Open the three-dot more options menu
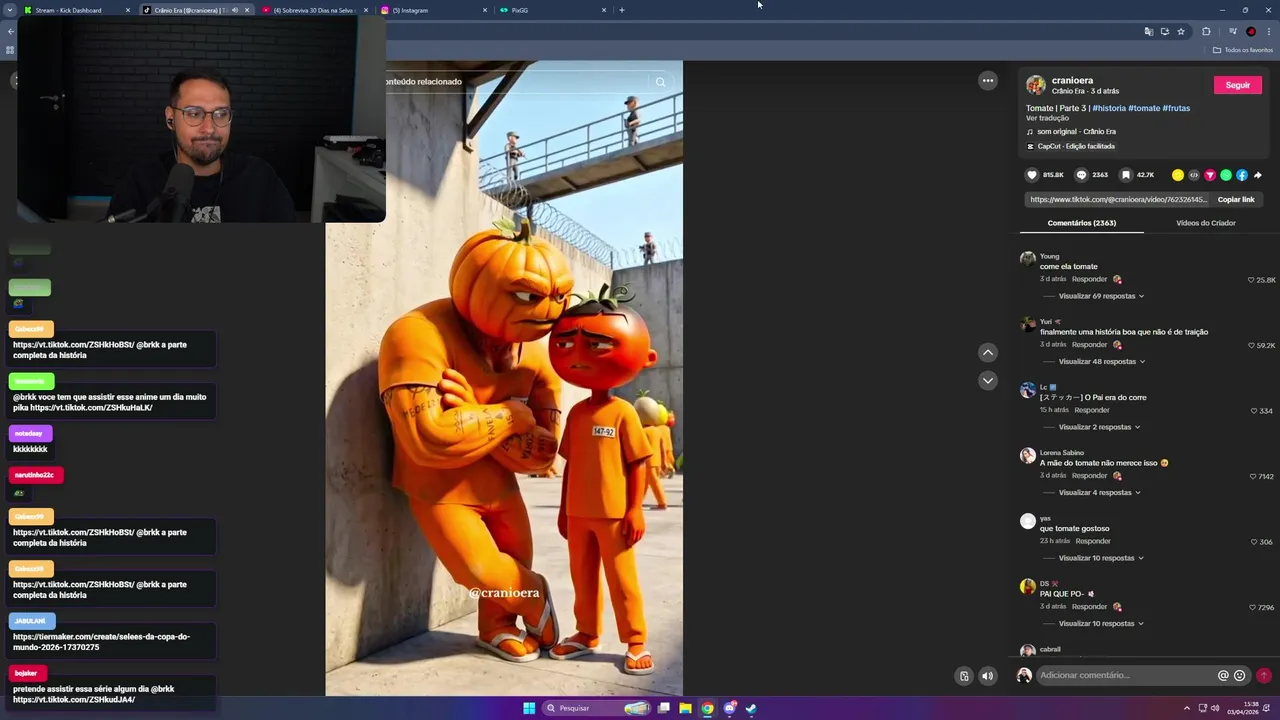Screen dimensions: 1280x720 [x=988, y=81]
